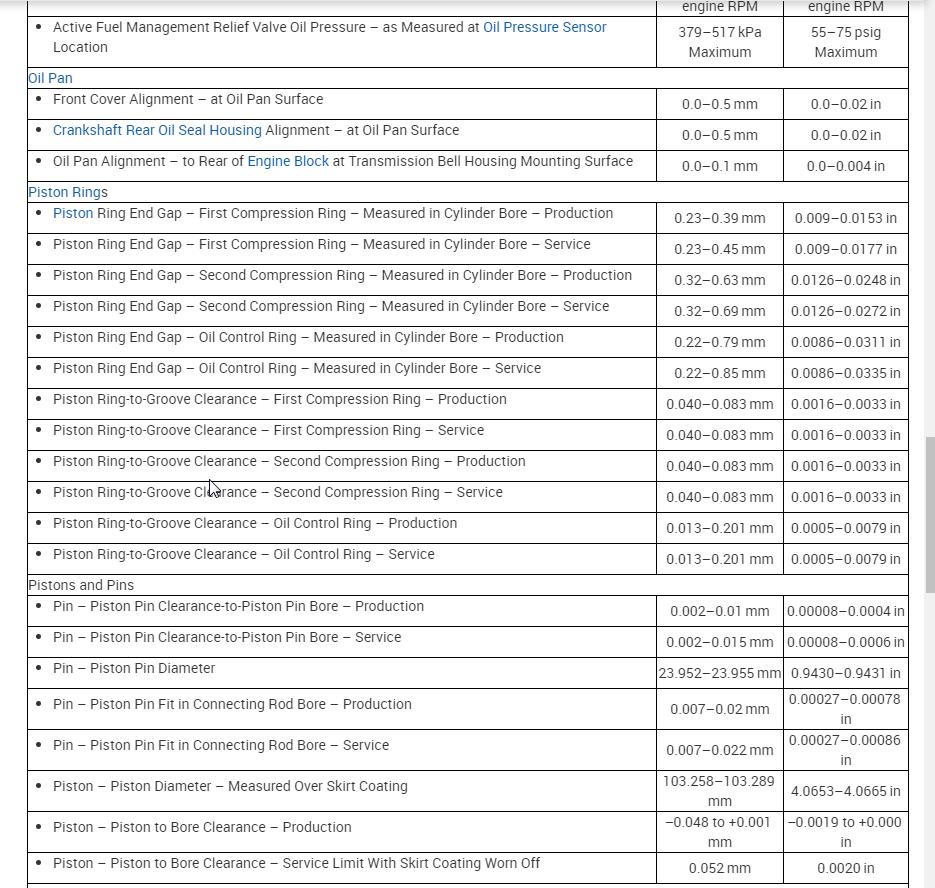Screen dimensions: 935x888
Task: Select the 4.0653–4.0665 in cell
Action: click(x=846, y=791)
